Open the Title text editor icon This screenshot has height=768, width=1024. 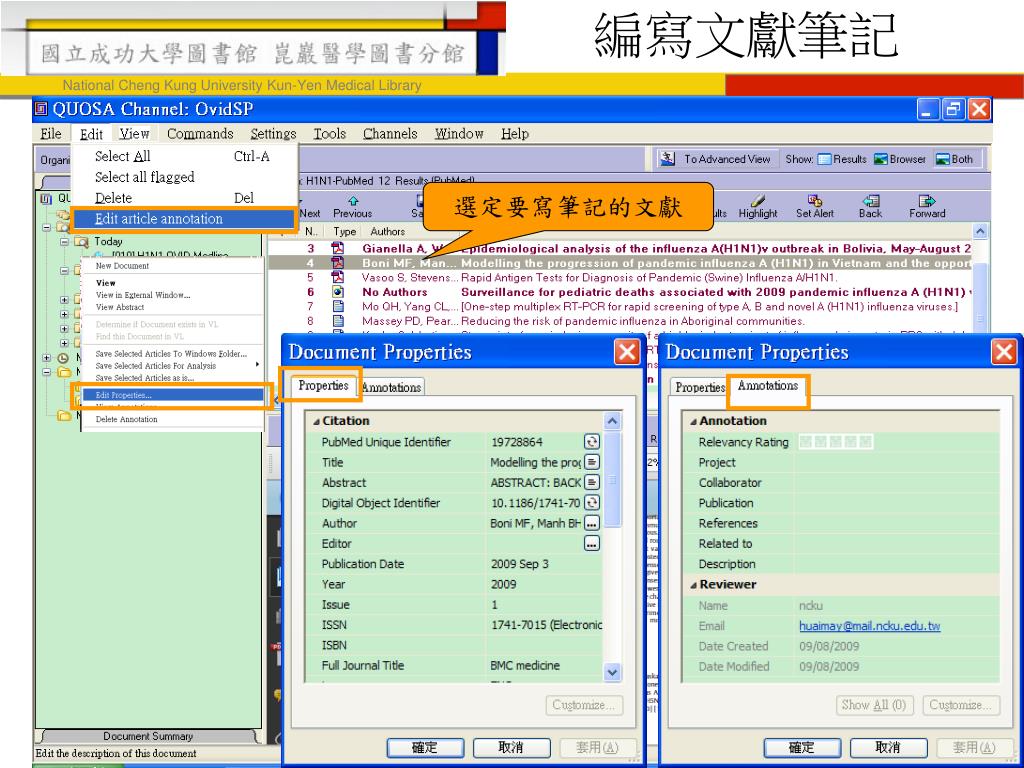click(592, 462)
